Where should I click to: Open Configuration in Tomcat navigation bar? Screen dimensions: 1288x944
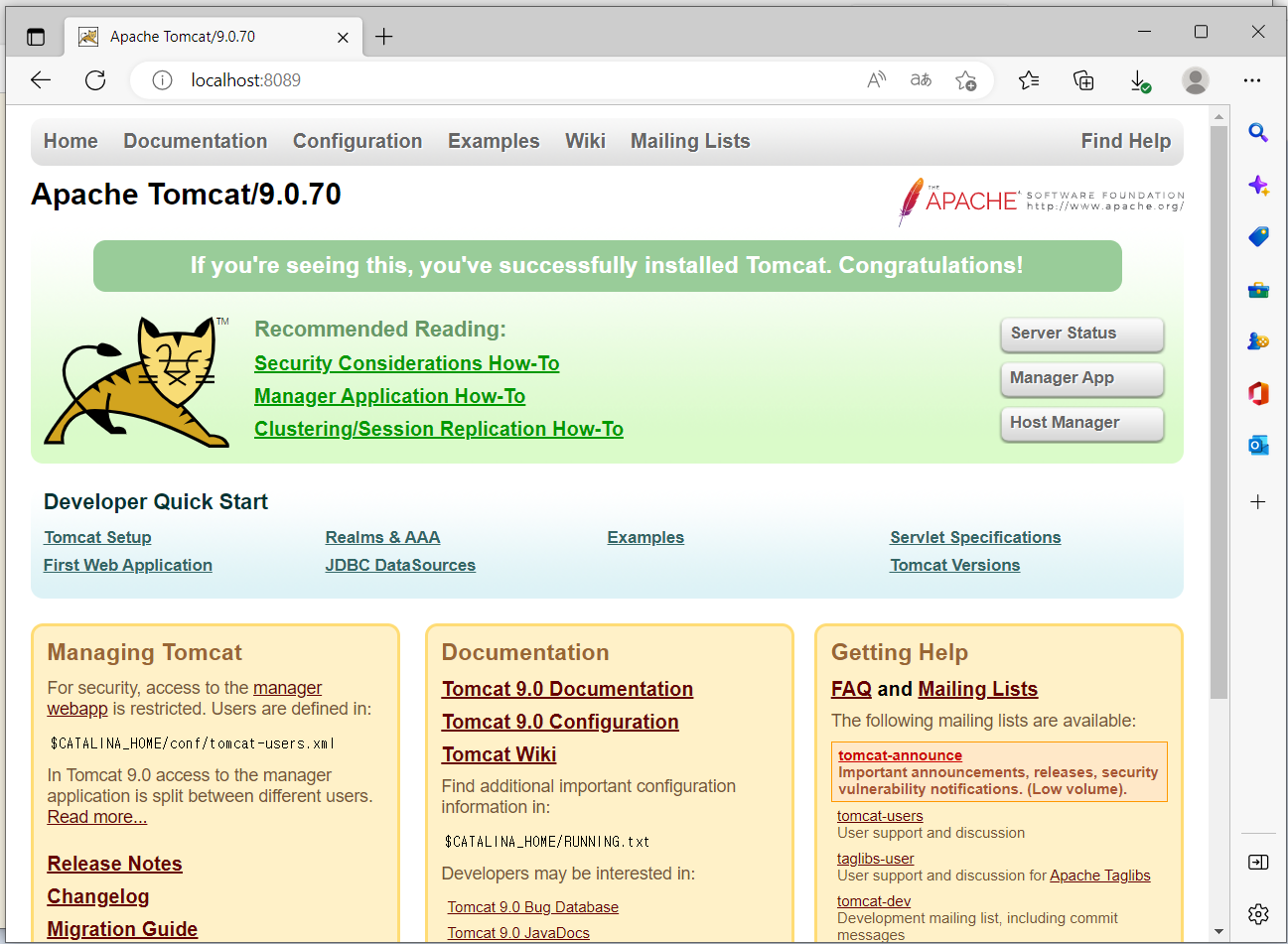coord(358,141)
